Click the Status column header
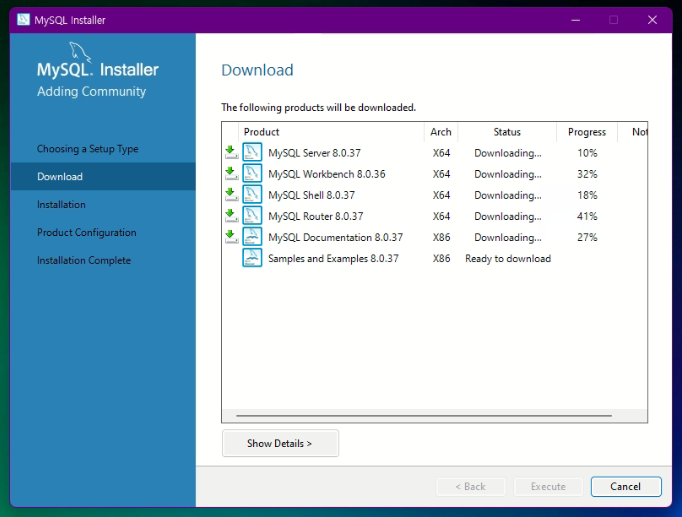Viewport: 682px width, 517px height. click(507, 132)
